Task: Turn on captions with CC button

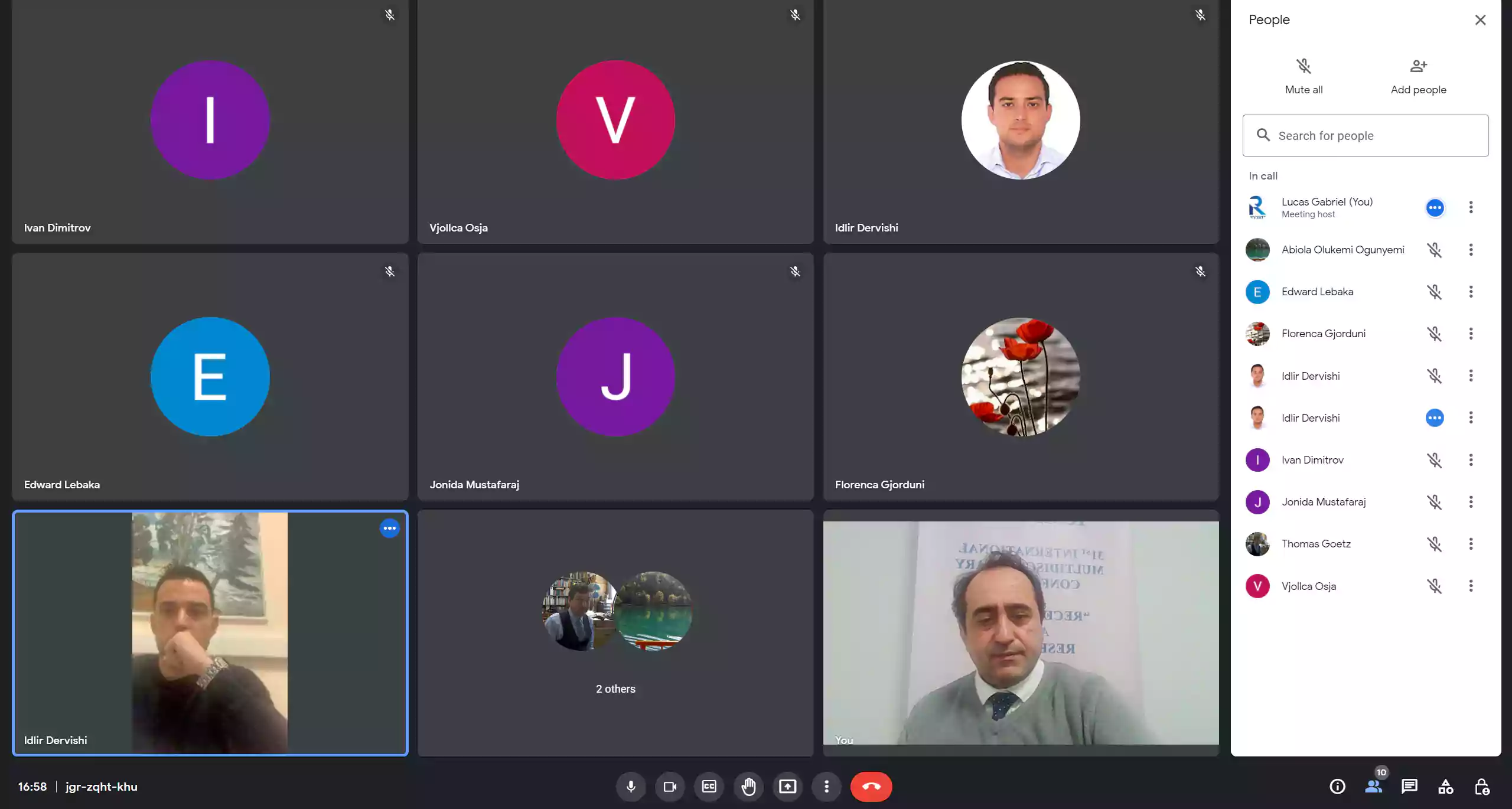Action: click(x=709, y=787)
